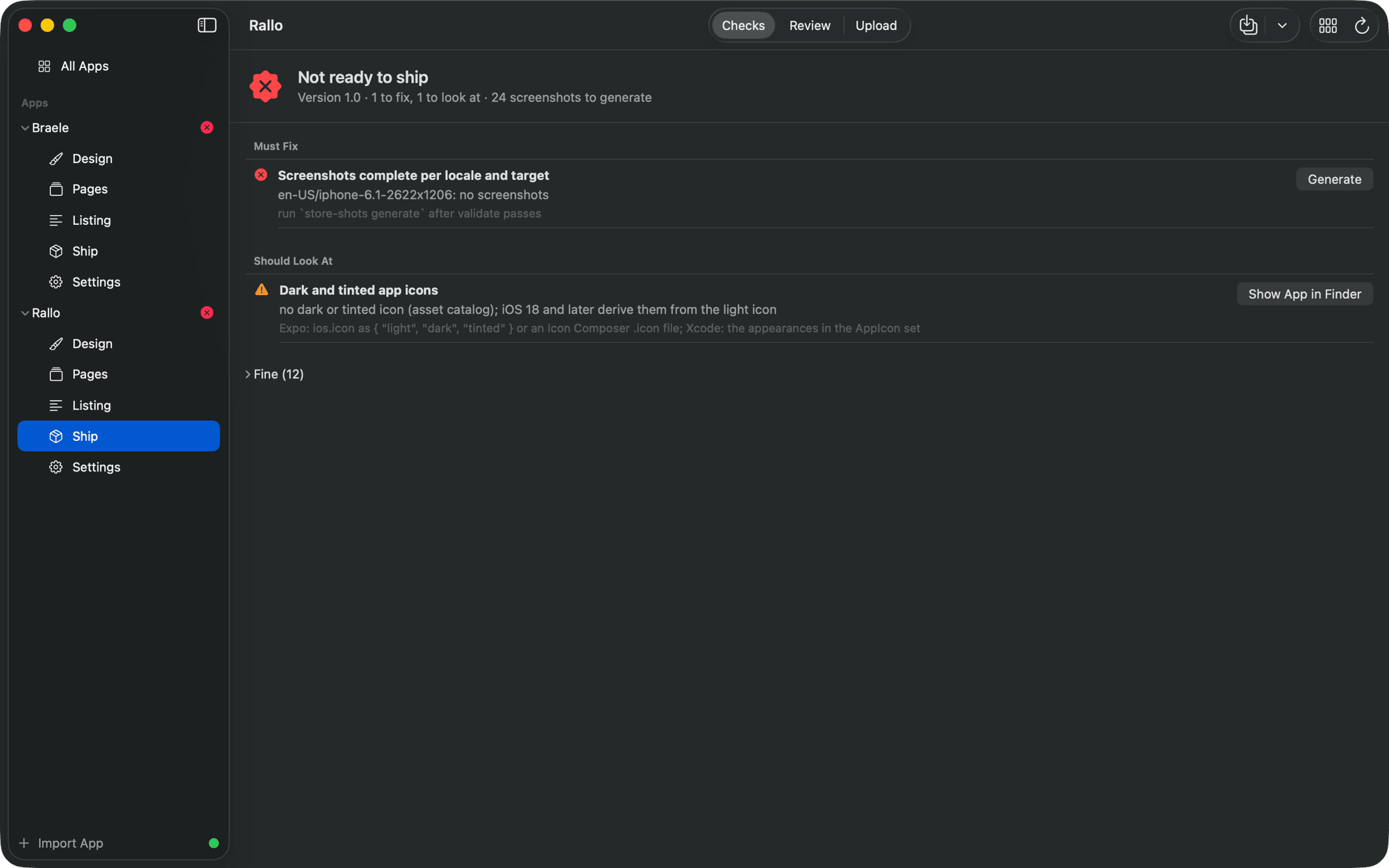Click the red error icon beside Screenshots check
The width and height of the screenshot is (1389, 868).
coord(261,175)
